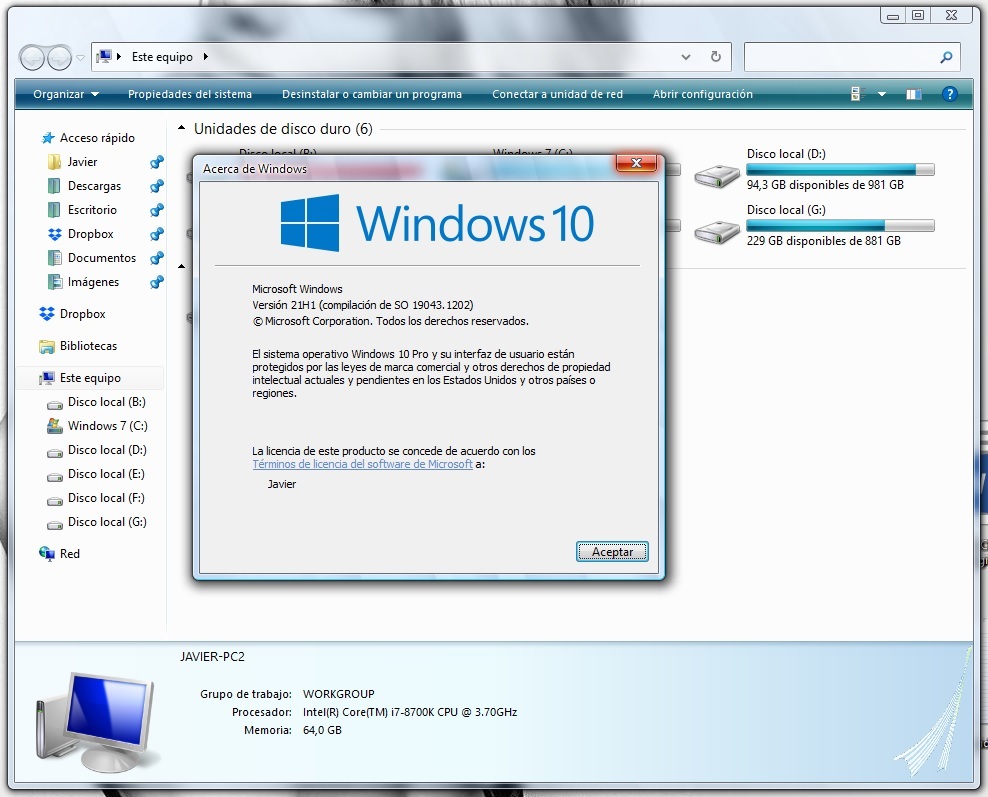Image resolution: width=988 pixels, height=797 pixels.
Task: Expand the address bar history dropdown
Action: tap(685, 57)
